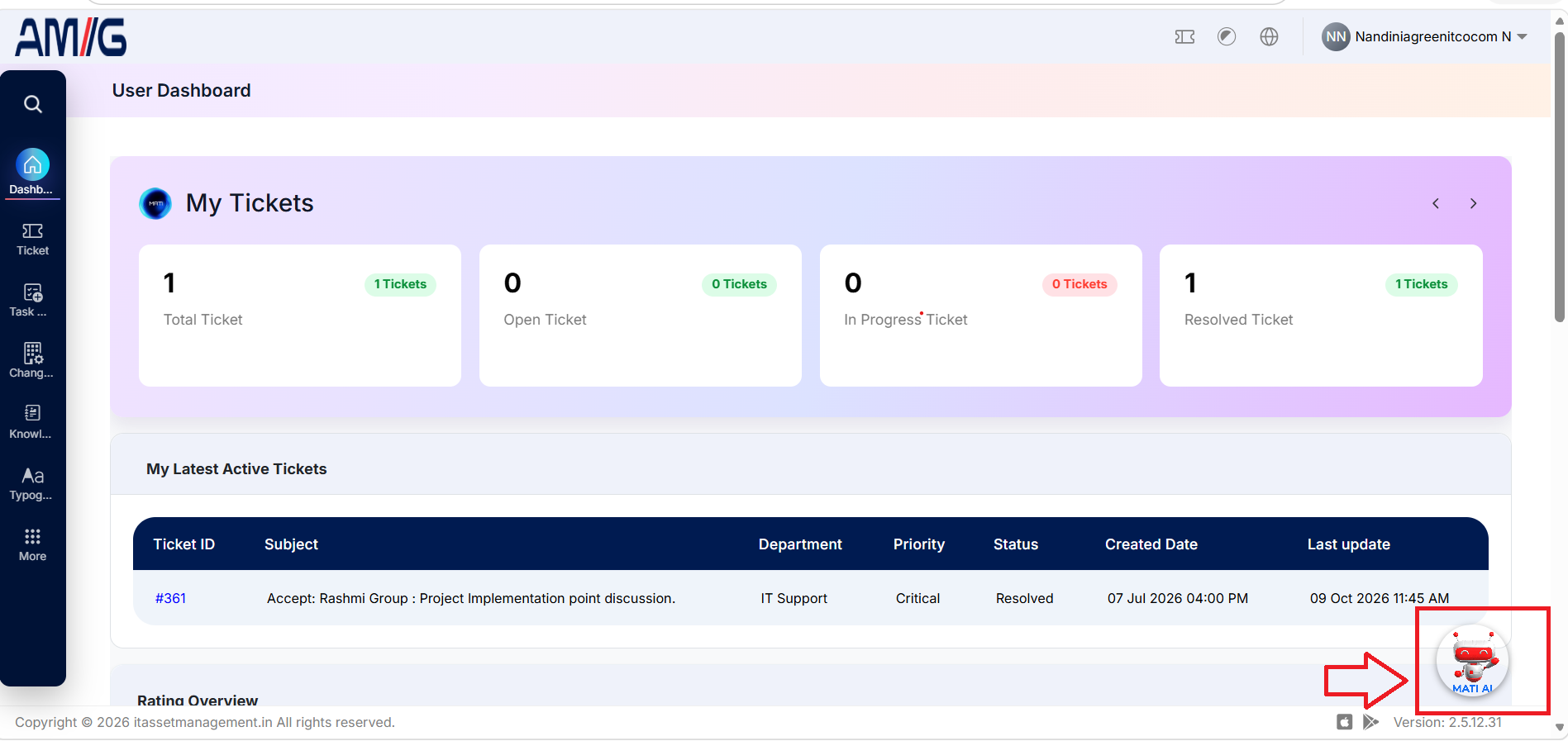Click the Ticket ID column header

tap(183, 544)
